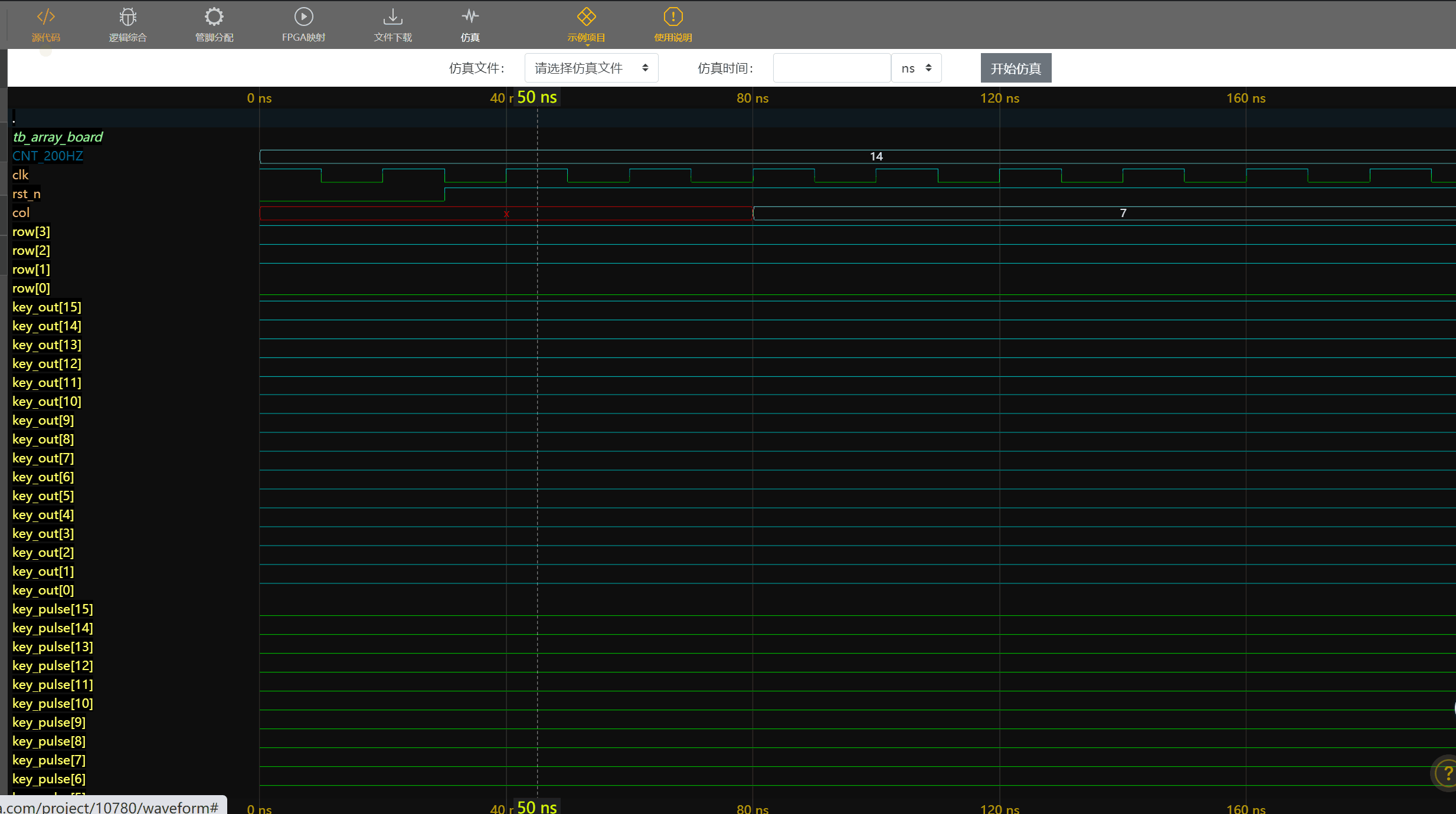Click the 80 ns timeline marker
The height and width of the screenshot is (814, 1456).
[x=752, y=98]
